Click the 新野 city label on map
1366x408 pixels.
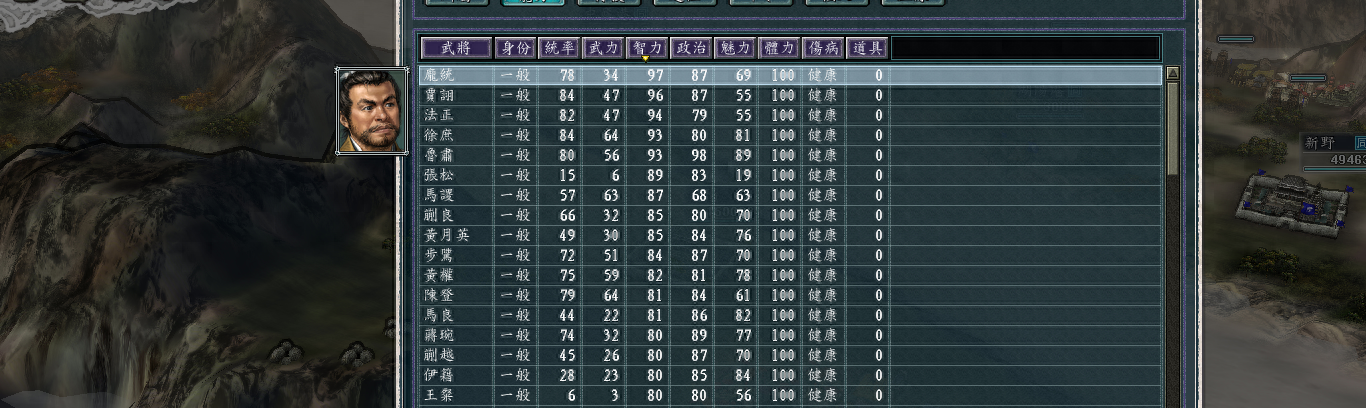(1320, 143)
